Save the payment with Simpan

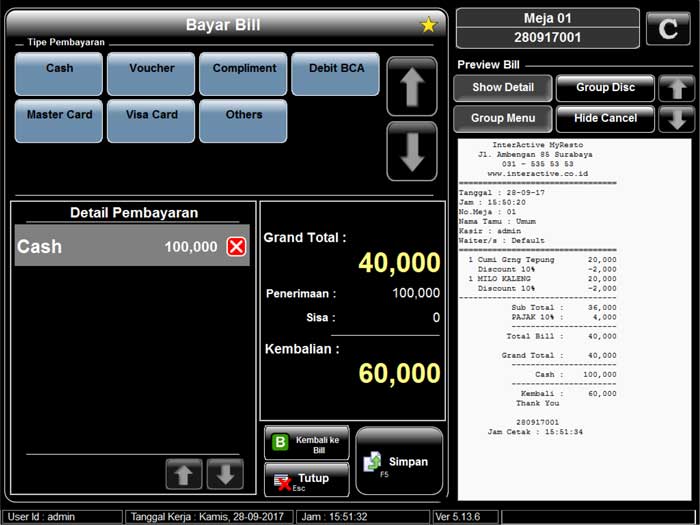coord(399,462)
